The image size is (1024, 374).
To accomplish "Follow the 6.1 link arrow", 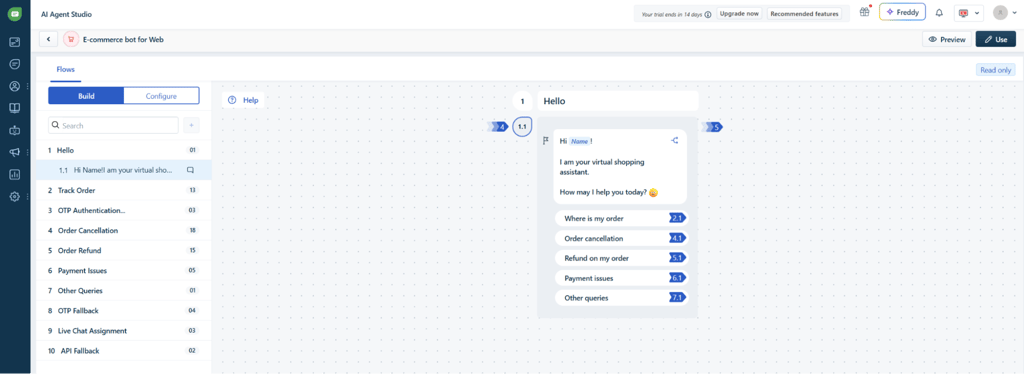I will [678, 278].
